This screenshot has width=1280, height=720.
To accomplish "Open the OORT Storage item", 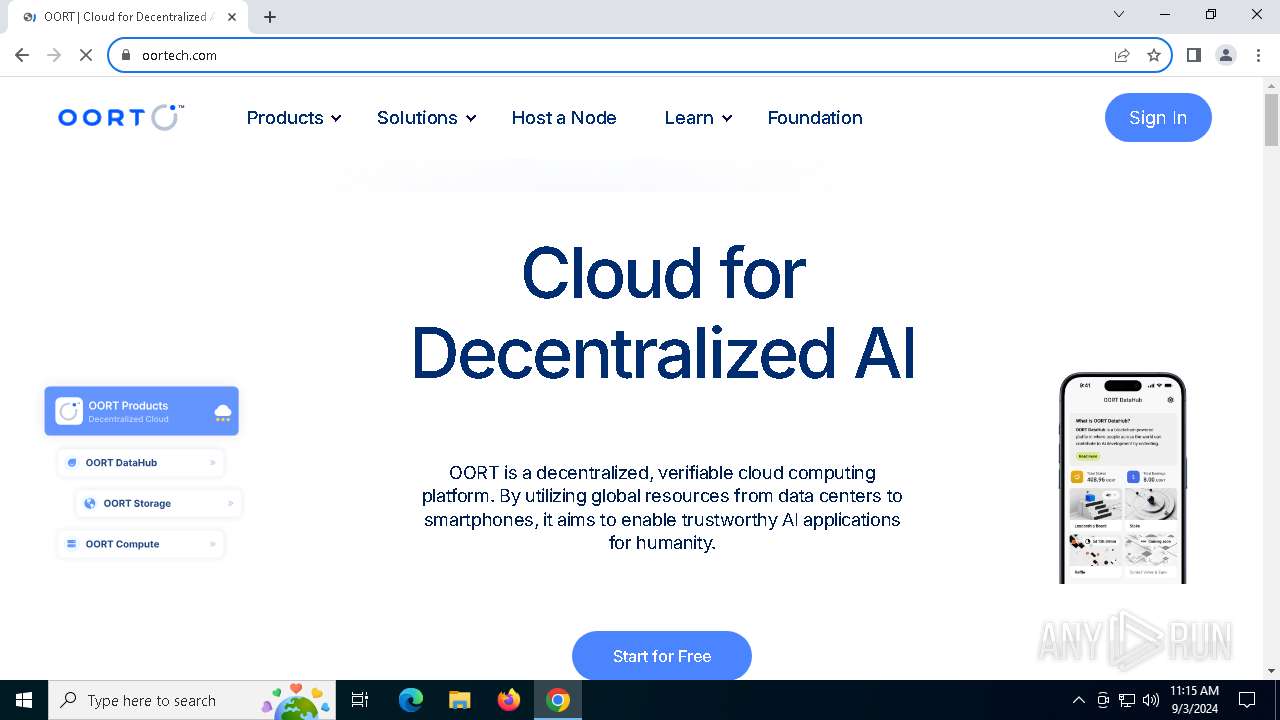I will (x=159, y=503).
